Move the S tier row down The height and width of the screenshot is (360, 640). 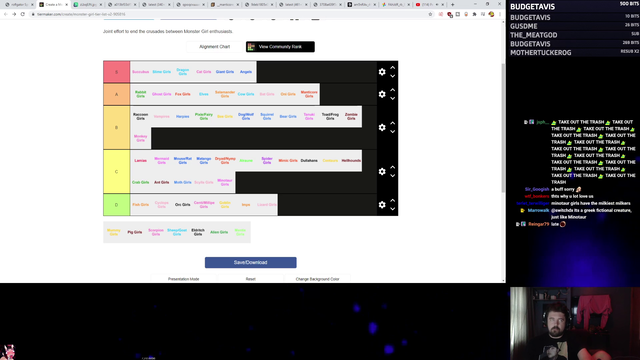[393, 76]
